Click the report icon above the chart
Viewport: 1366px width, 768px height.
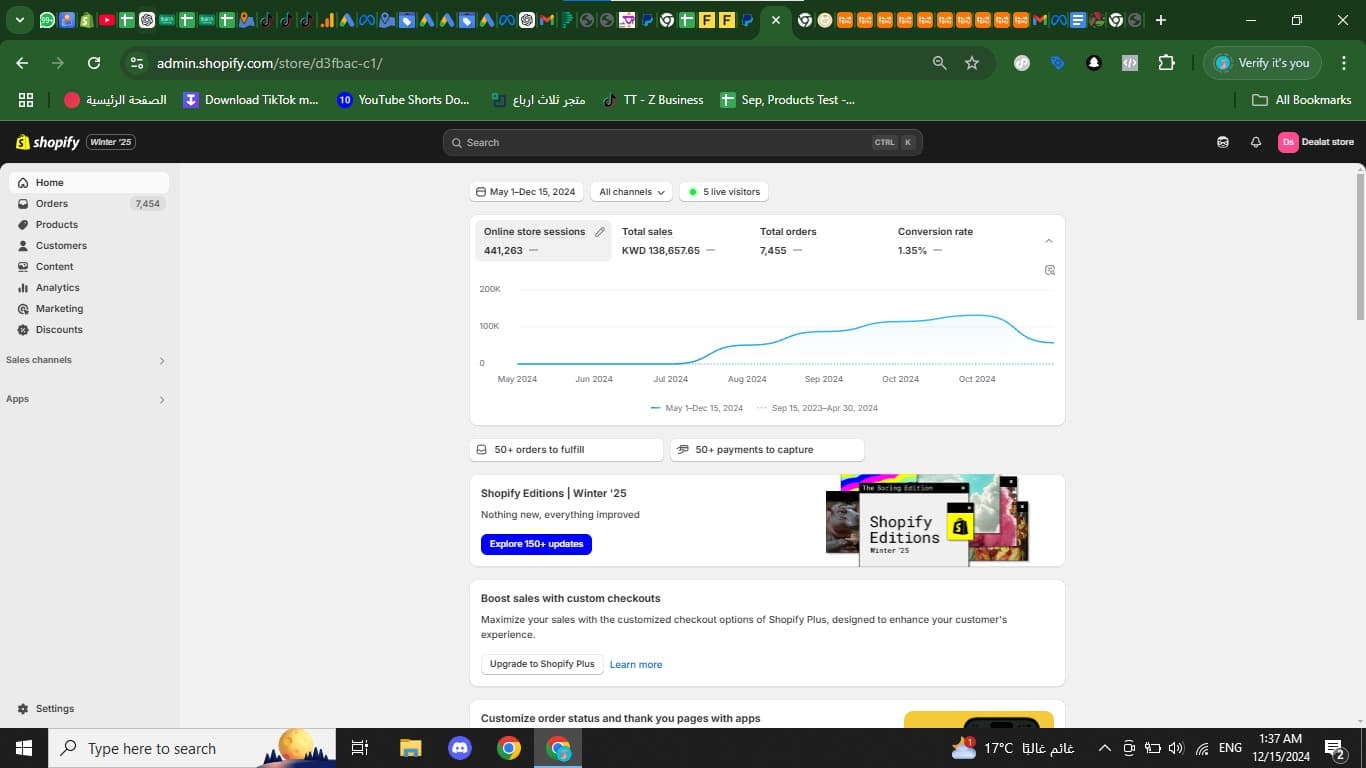(x=1049, y=270)
